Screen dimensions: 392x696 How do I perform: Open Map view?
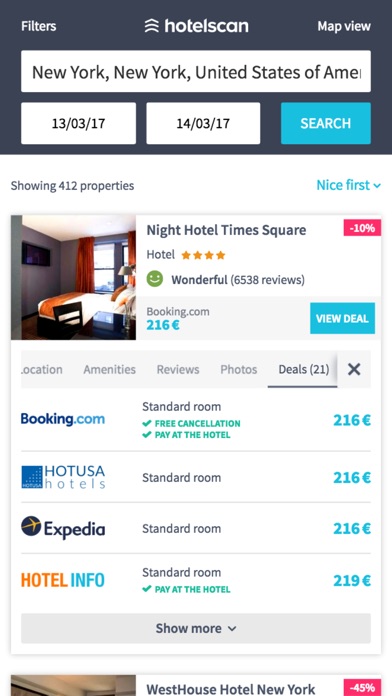click(344, 26)
